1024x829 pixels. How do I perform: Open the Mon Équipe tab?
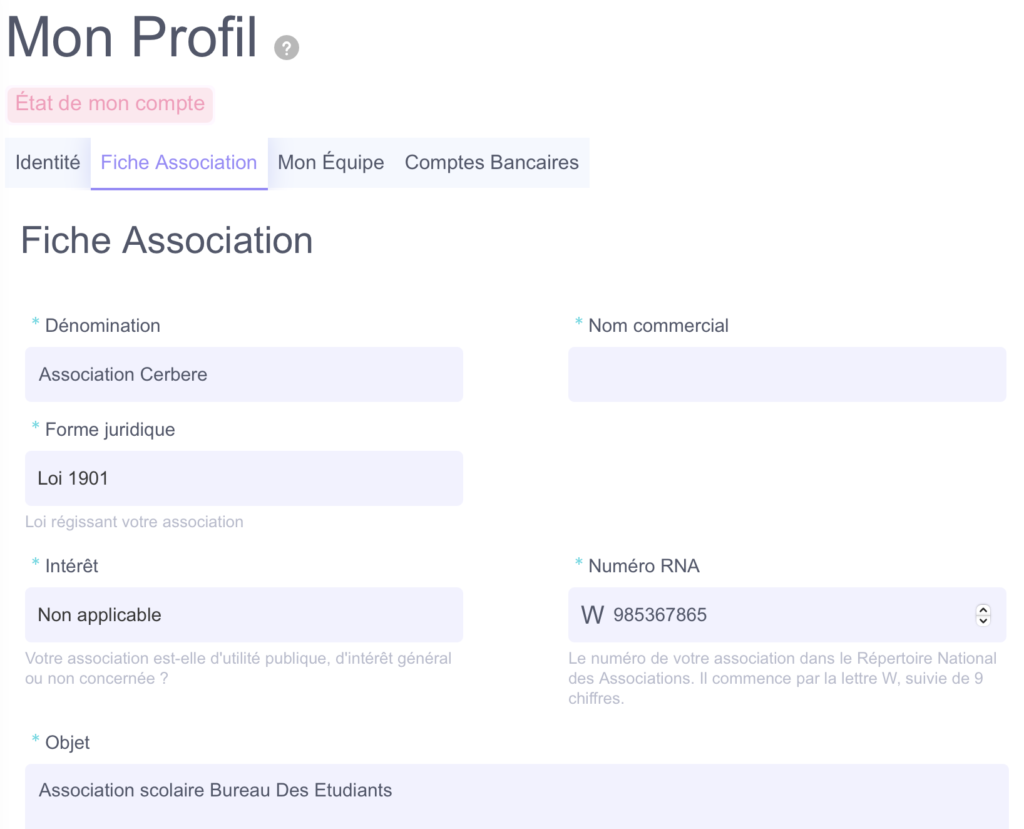[x=330, y=163]
